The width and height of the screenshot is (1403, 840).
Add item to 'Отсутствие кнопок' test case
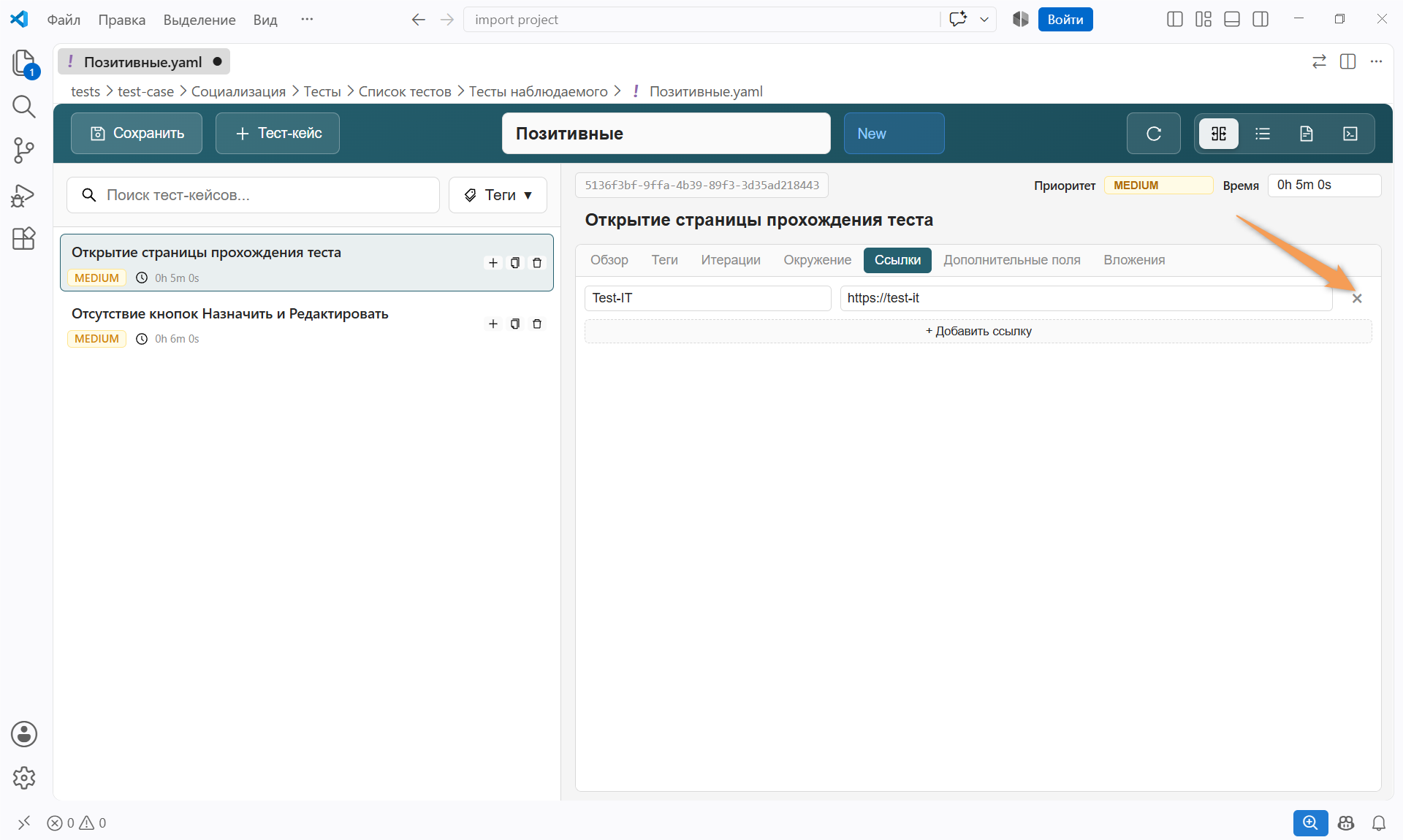[x=493, y=324]
